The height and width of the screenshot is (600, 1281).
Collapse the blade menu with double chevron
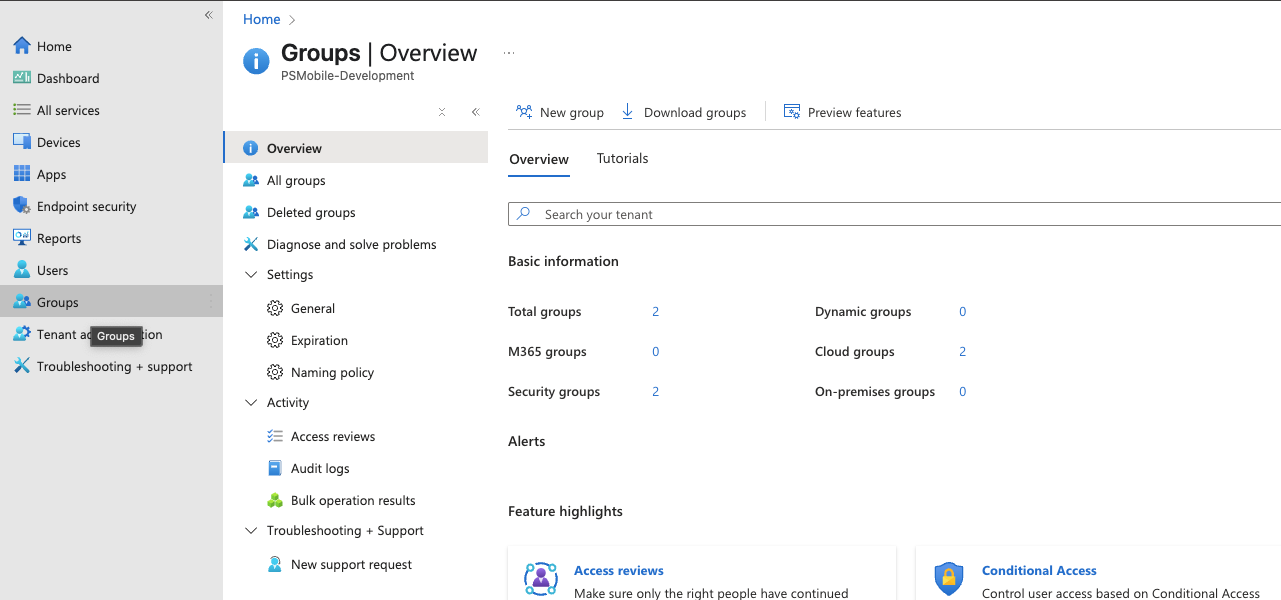[x=476, y=112]
